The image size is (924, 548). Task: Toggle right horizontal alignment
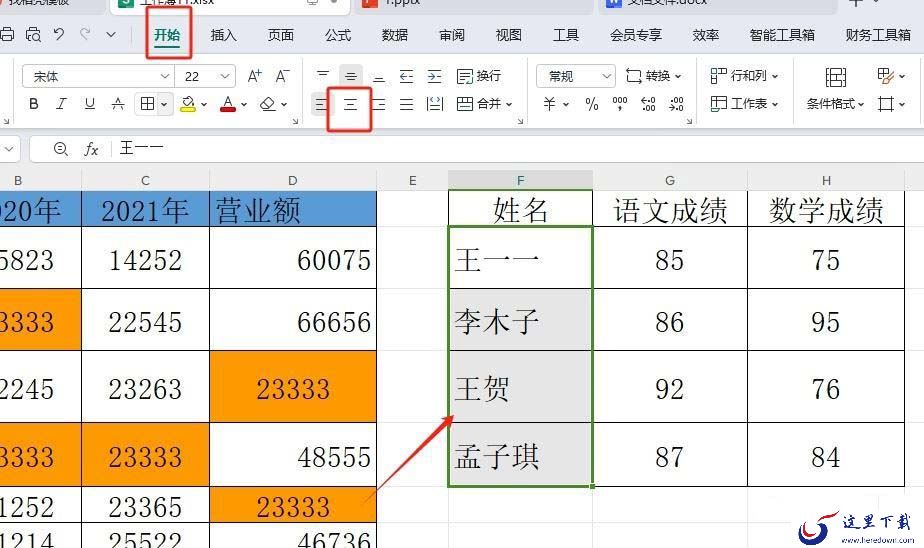click(379, 105)
